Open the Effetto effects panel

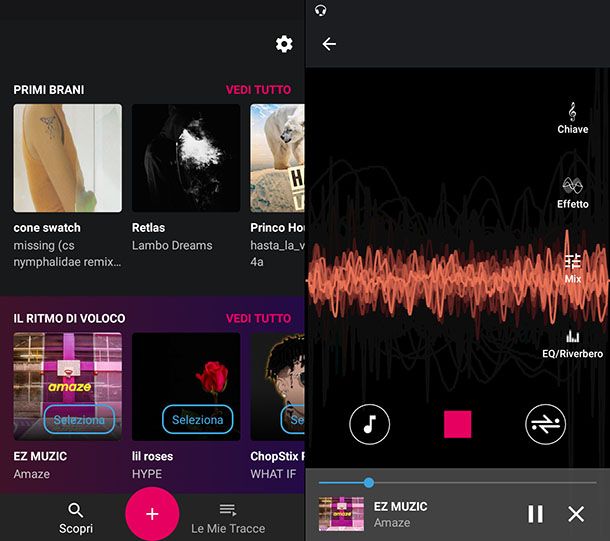point(572,193)
